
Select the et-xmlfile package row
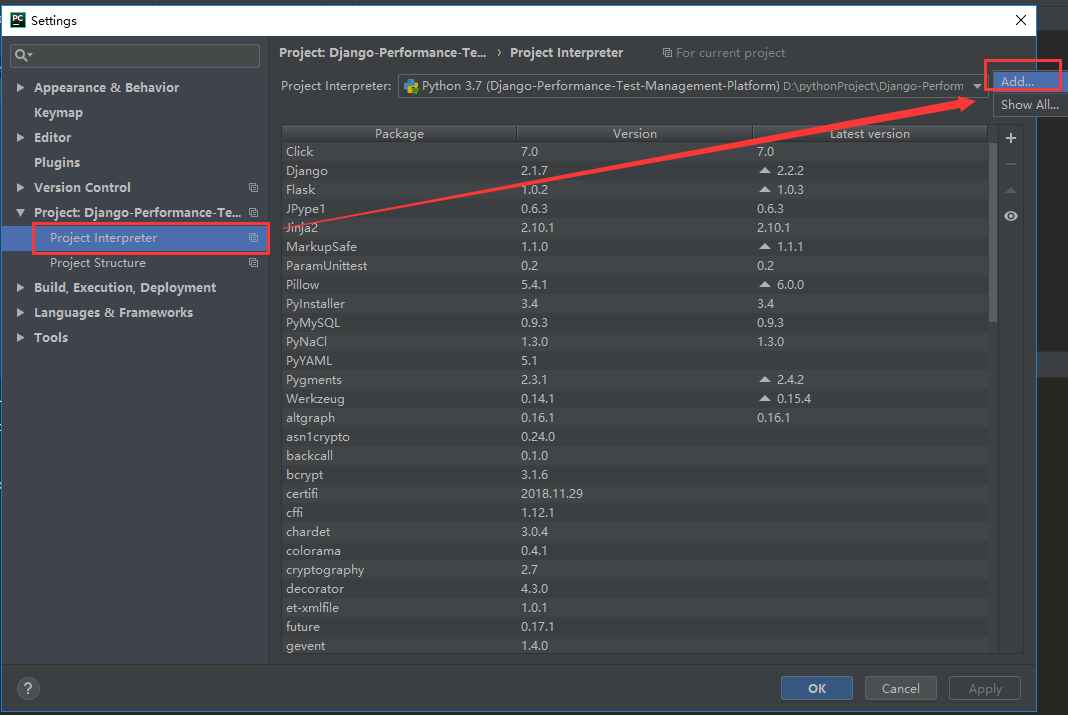(635, 607)
